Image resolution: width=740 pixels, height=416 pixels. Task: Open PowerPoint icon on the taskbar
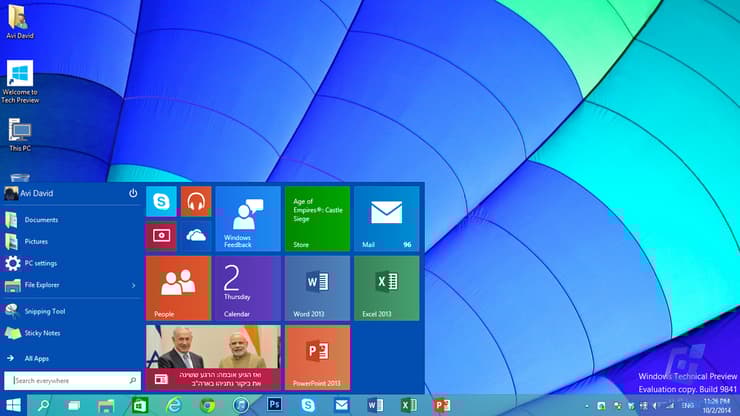tap(442, 405)
